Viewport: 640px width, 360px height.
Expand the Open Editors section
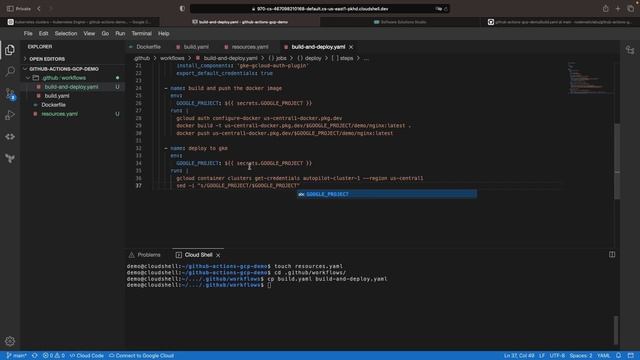(47, 59)
